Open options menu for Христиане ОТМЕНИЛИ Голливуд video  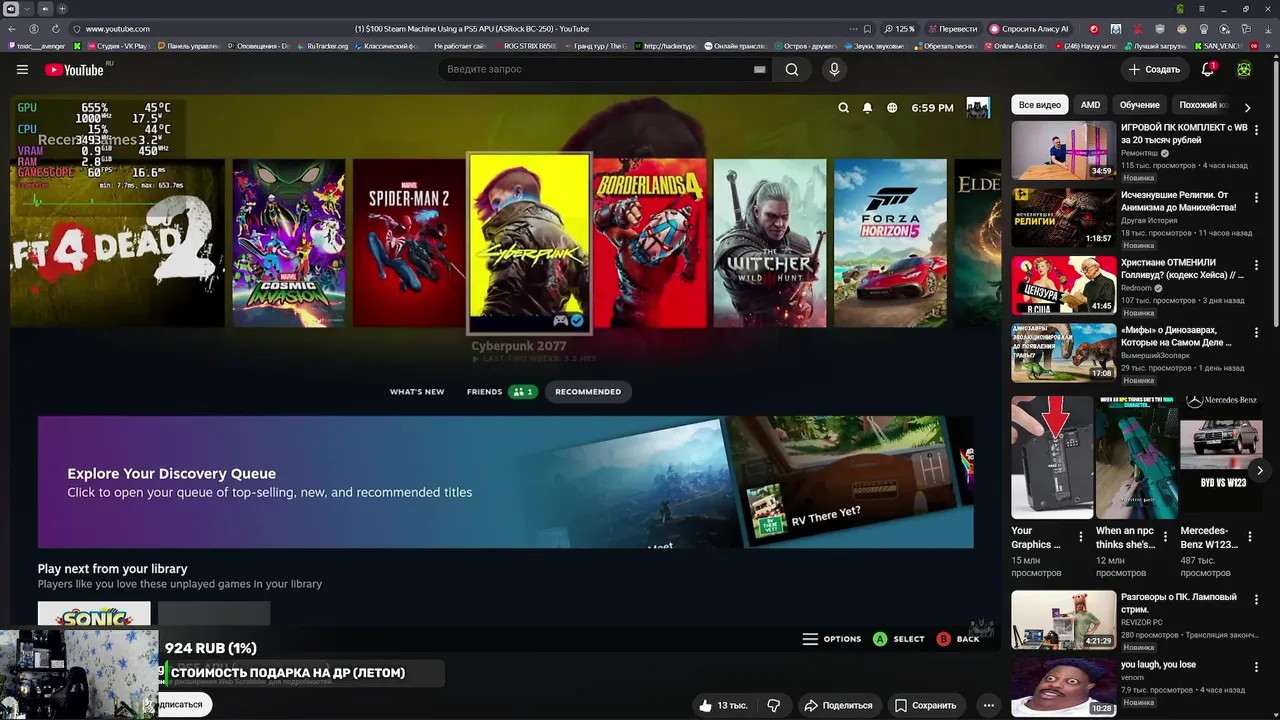point(1257,264)
